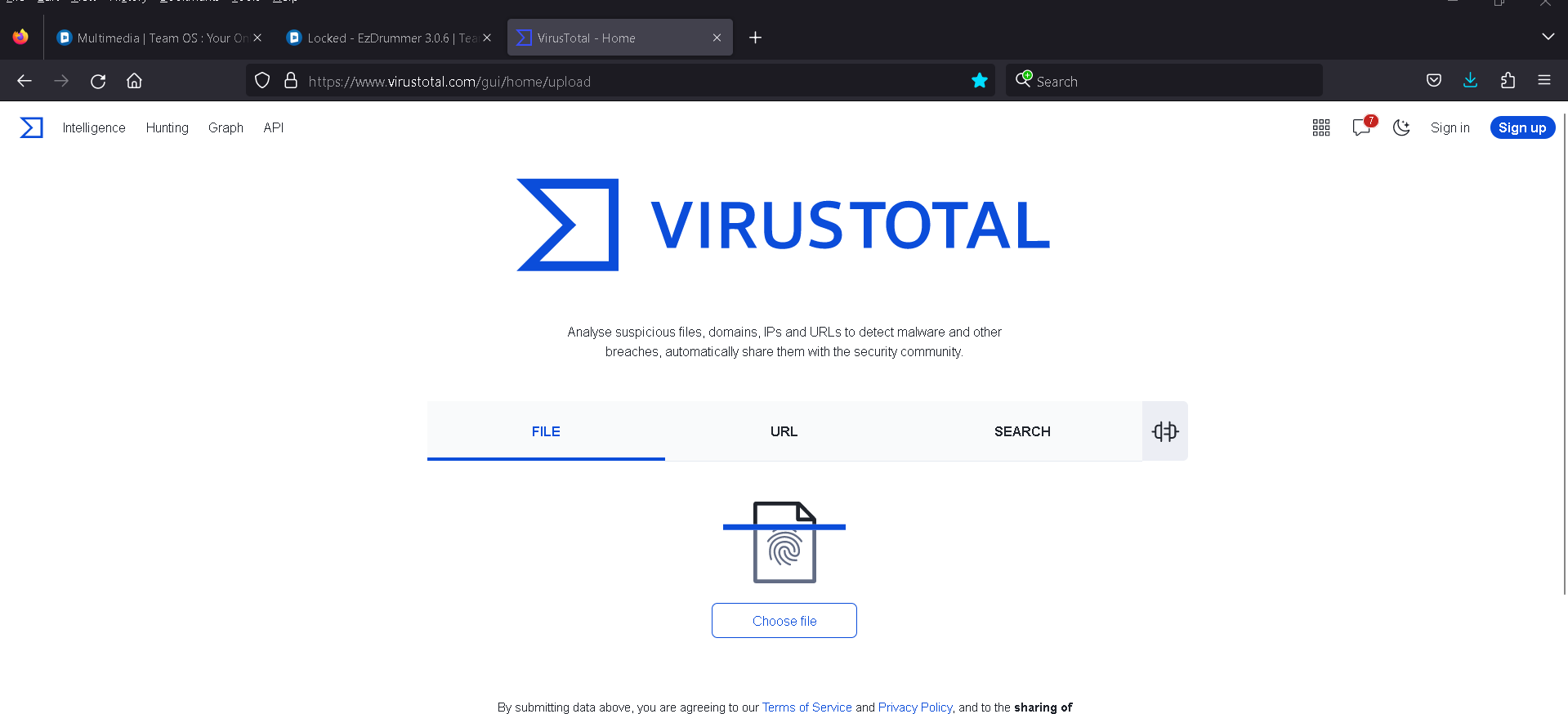Click the browser Search box
The image size is (1568, 714).
(1164, 81)
